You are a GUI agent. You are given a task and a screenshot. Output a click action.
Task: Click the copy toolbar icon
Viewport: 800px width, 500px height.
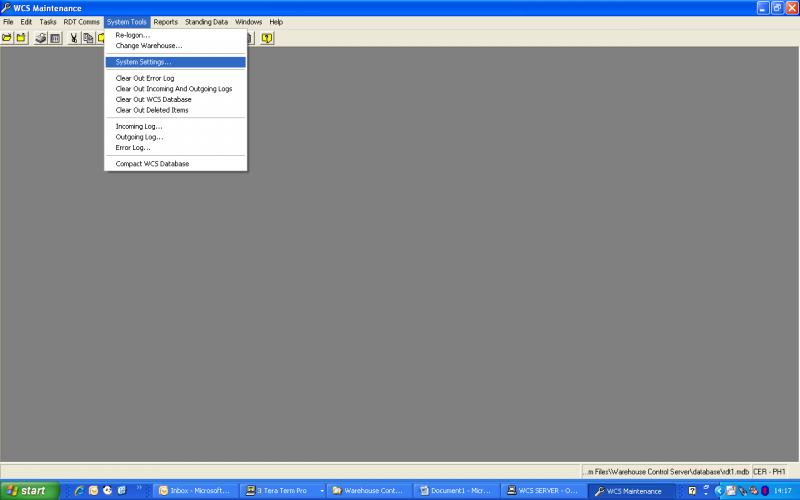(88, 38)
